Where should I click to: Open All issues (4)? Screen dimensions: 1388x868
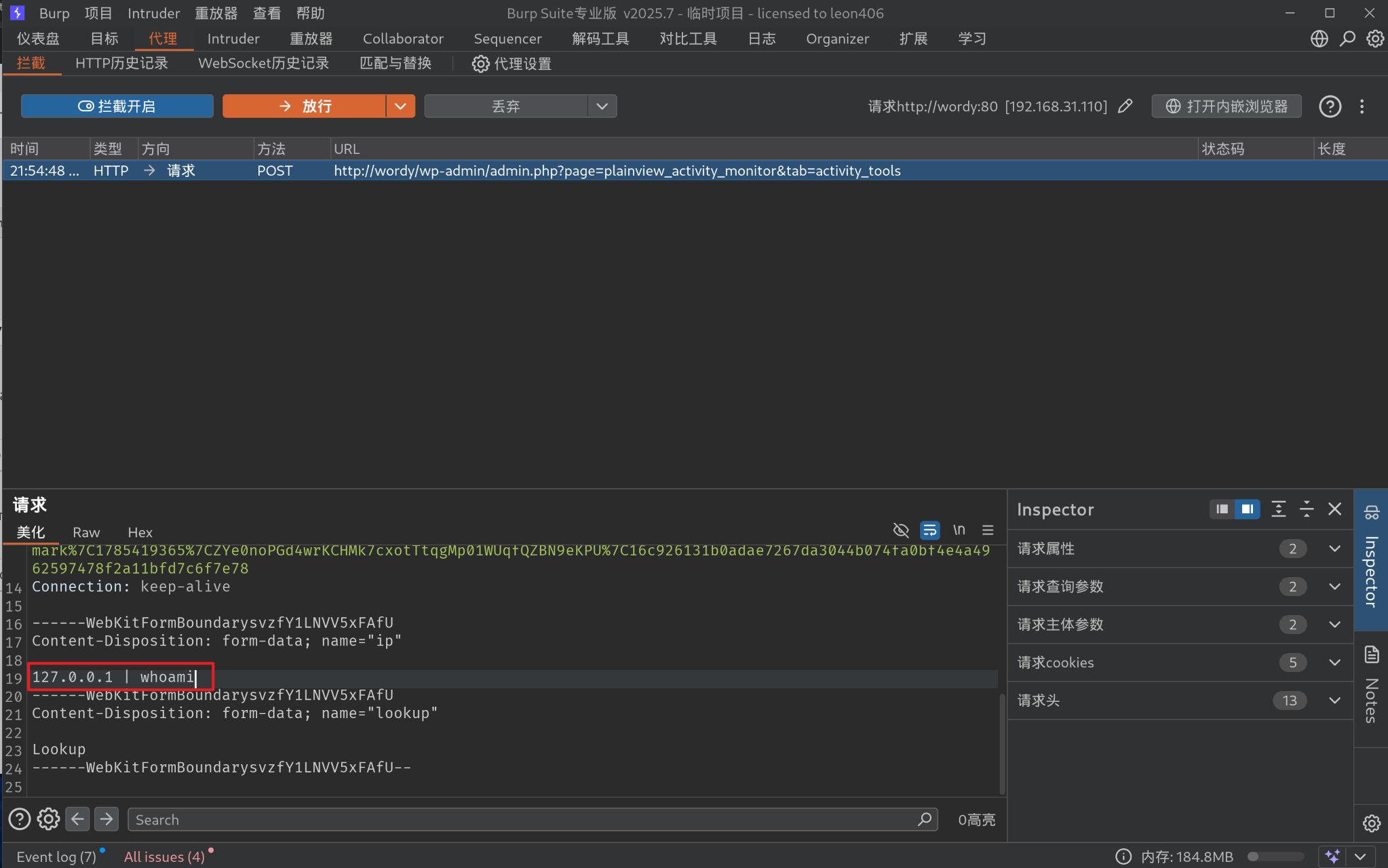tap(164, 856)
